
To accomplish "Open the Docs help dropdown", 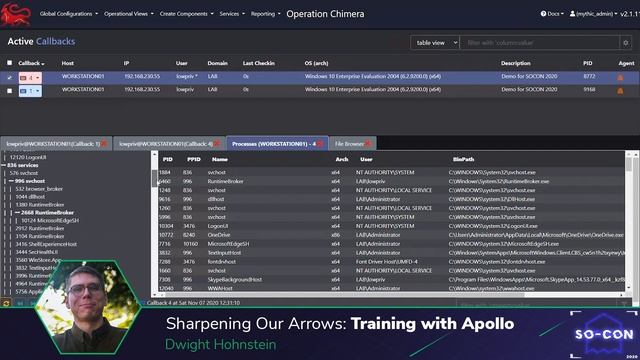I will coord(552,14).
